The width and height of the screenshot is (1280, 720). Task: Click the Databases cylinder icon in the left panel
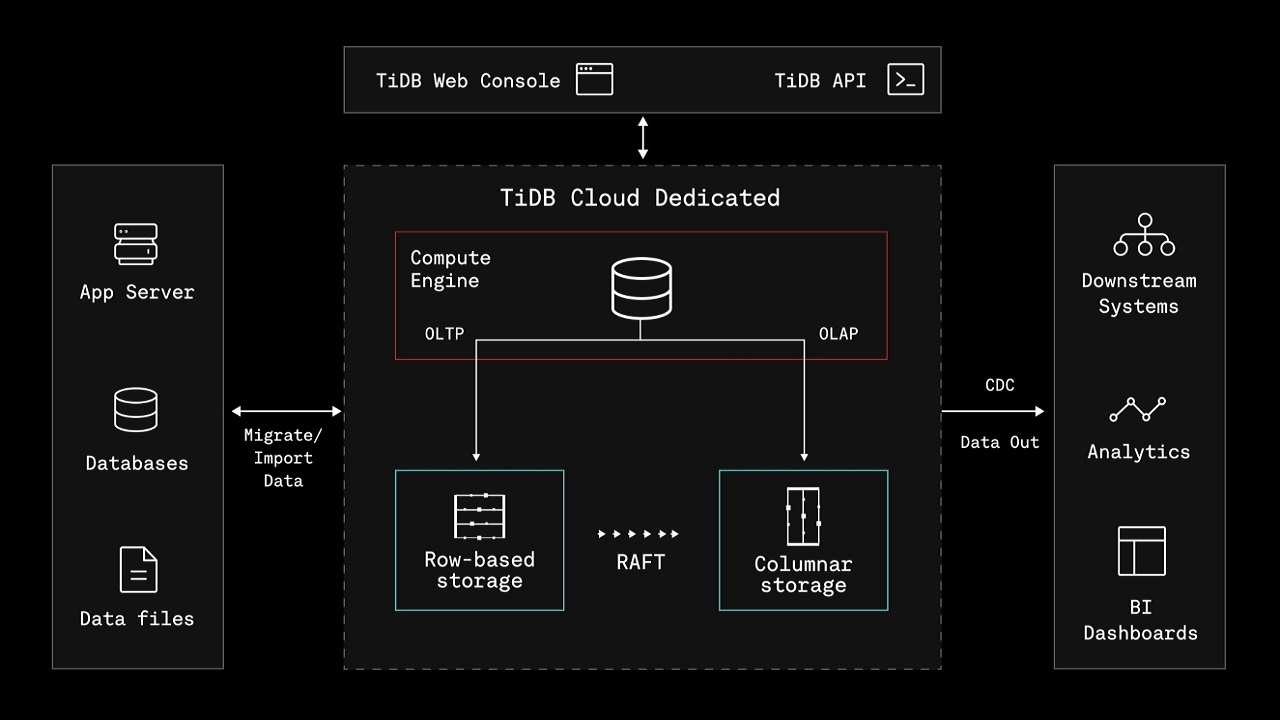point(136,410)
